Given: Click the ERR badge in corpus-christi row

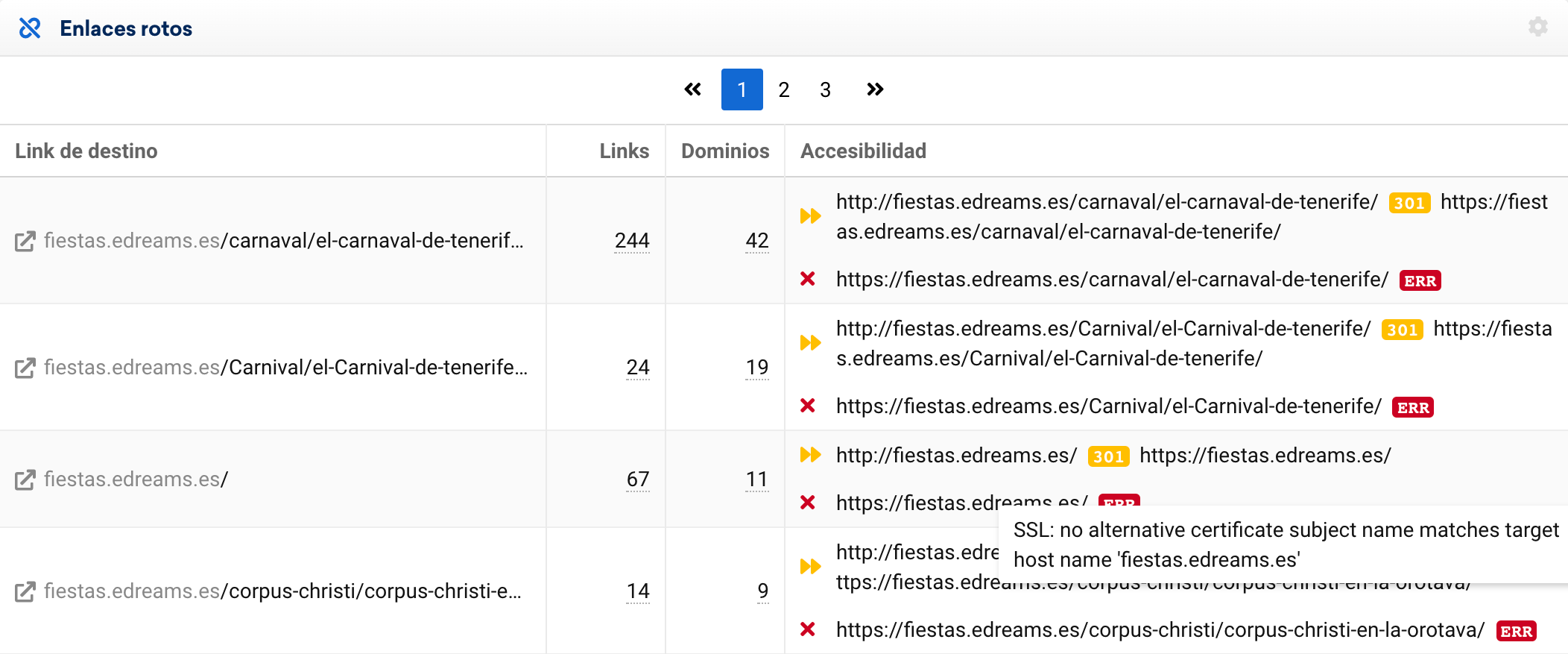Looking at the screenshot, I should coord(1516,631).
